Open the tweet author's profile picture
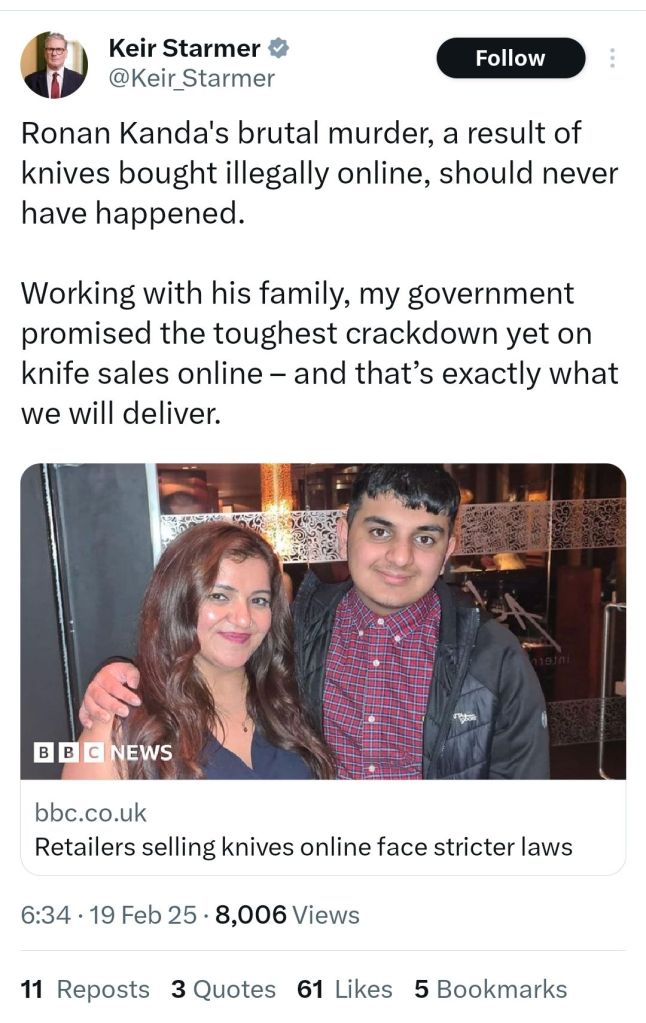The width and height of the screenshot is (646, 1023). (54, 65)
